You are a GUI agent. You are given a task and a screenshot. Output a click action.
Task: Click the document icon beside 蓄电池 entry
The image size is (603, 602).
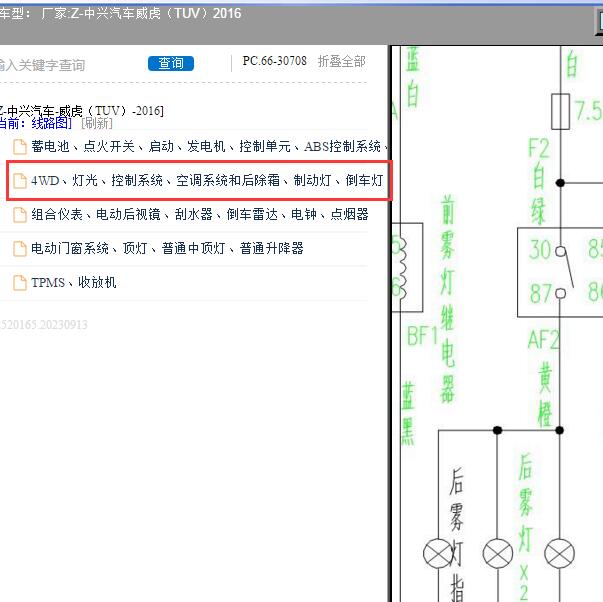[20, 147]
